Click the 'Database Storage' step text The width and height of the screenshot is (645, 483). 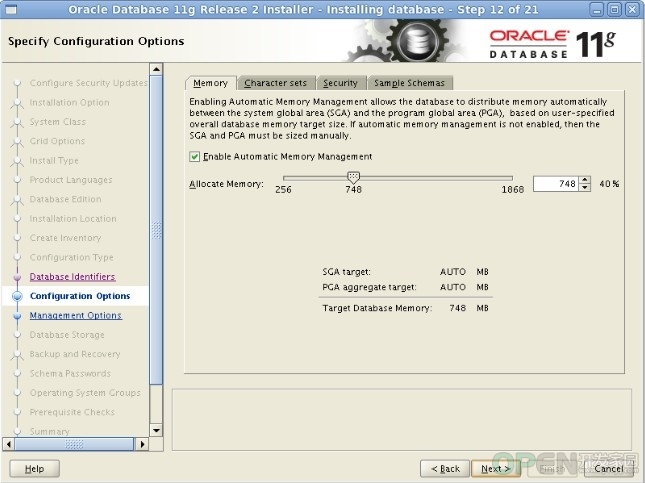point(67,335)
